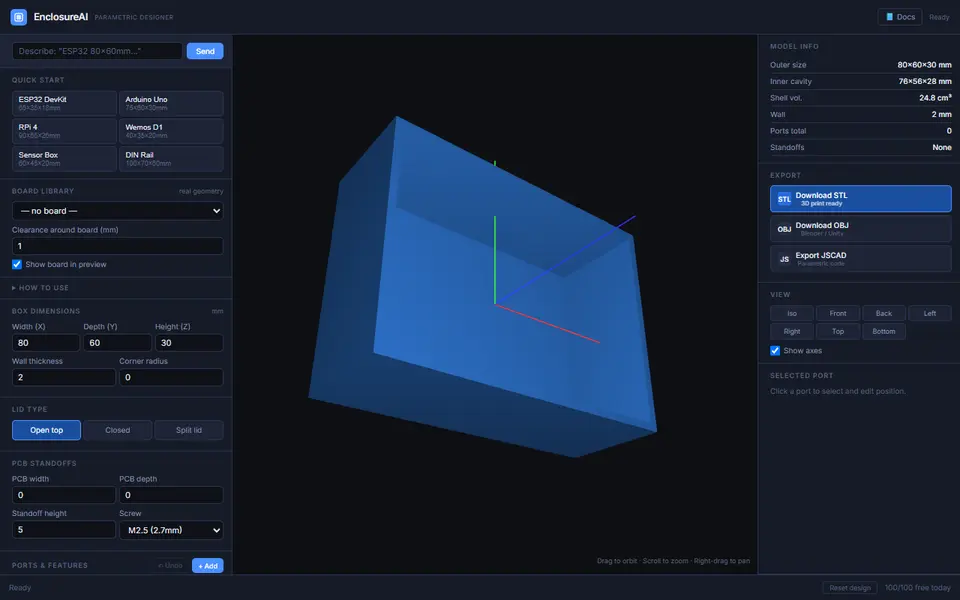Click the Shell vol. value 24.8 cm³
The height and width of the screenshot is (600, 960).
(x=935, y=98)
